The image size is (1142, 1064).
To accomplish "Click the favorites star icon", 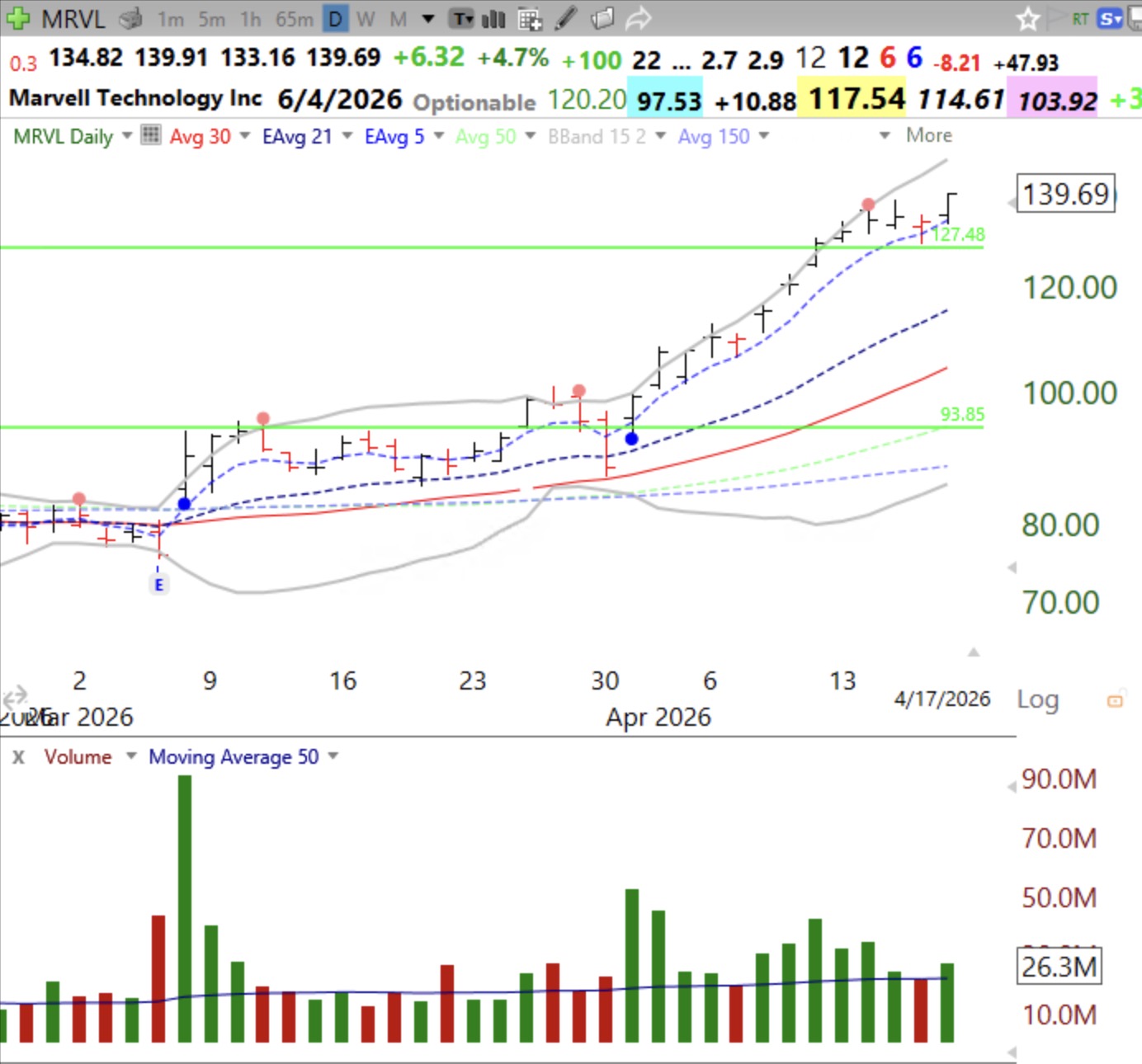I will pyautogui.click(x=1027, y=19).
